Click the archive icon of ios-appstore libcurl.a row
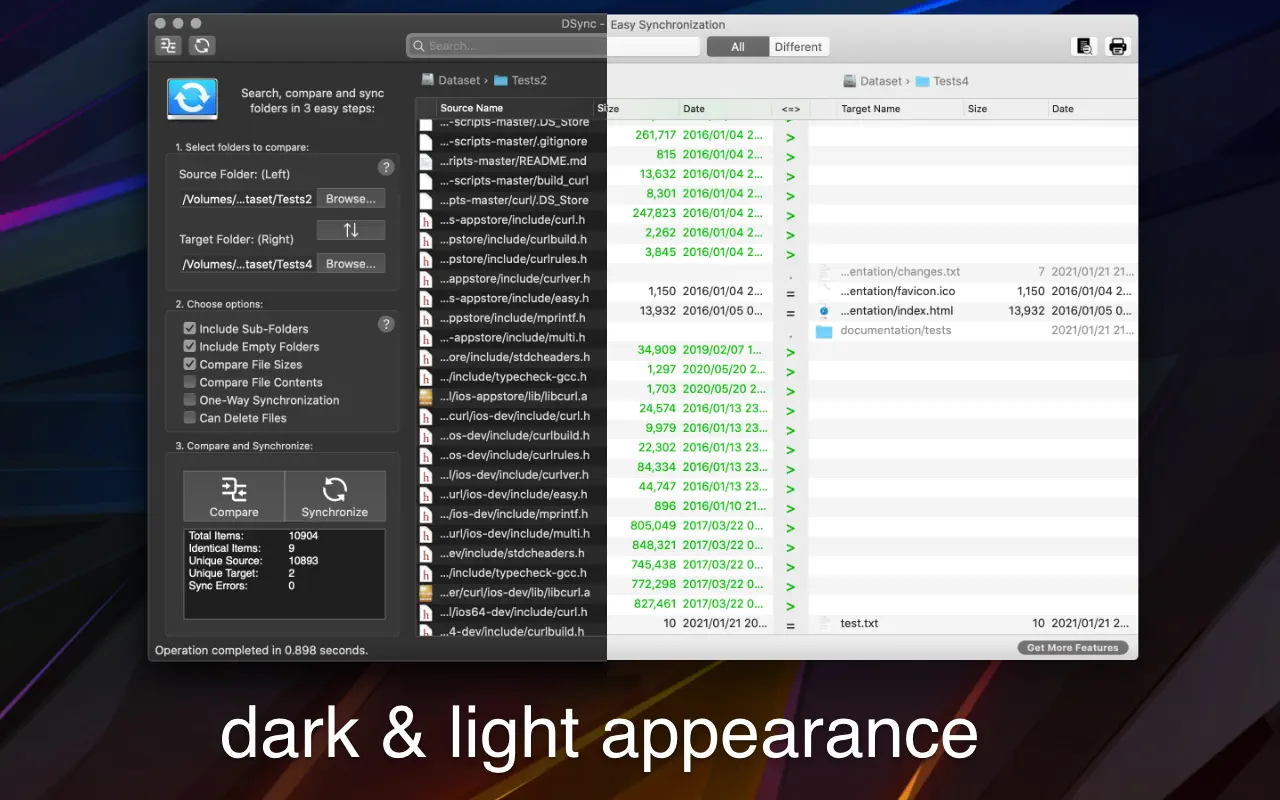 coord(426,396)
